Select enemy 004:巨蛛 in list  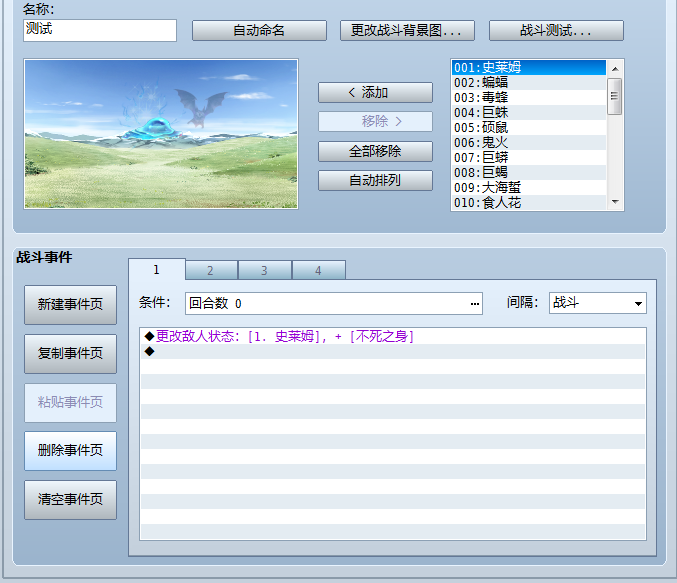tap(529, 113)
